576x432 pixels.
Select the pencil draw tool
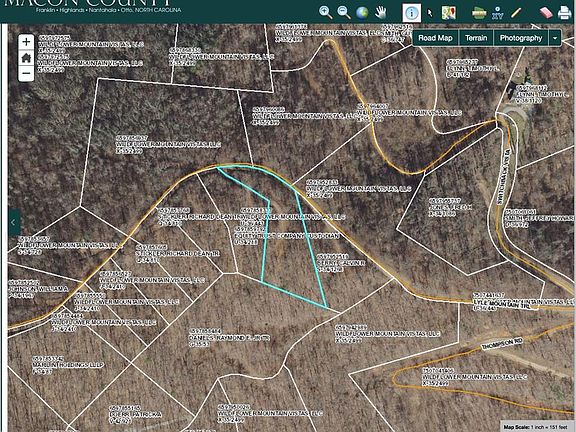coord(516,12)
